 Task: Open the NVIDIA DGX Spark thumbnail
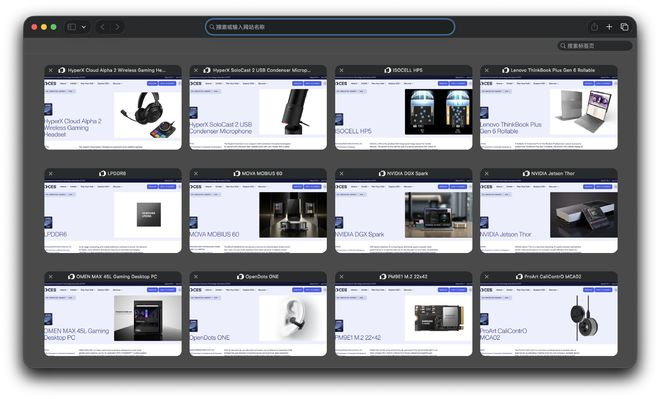pyautogui.click(x=404, y=216)
